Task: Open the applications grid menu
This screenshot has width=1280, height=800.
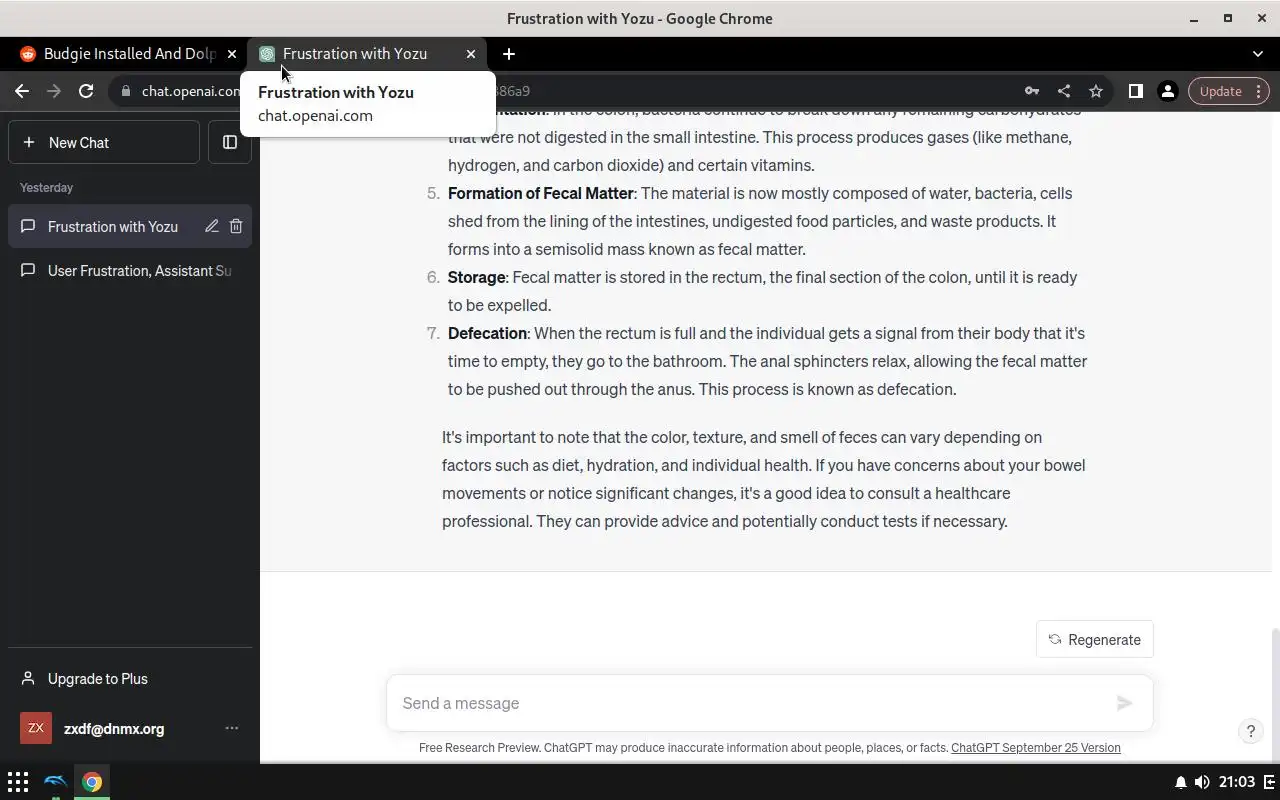Action: 18,782
